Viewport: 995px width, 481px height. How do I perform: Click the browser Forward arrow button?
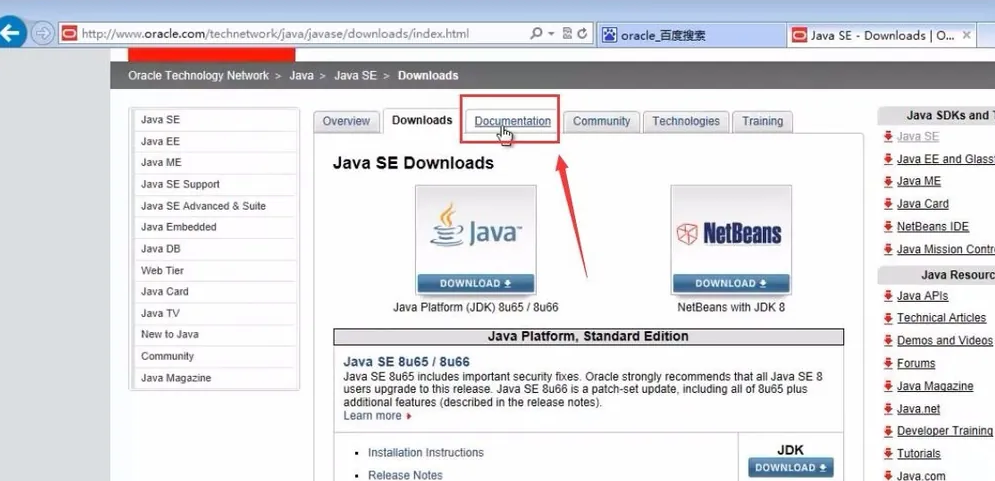[x=42, y=34]
